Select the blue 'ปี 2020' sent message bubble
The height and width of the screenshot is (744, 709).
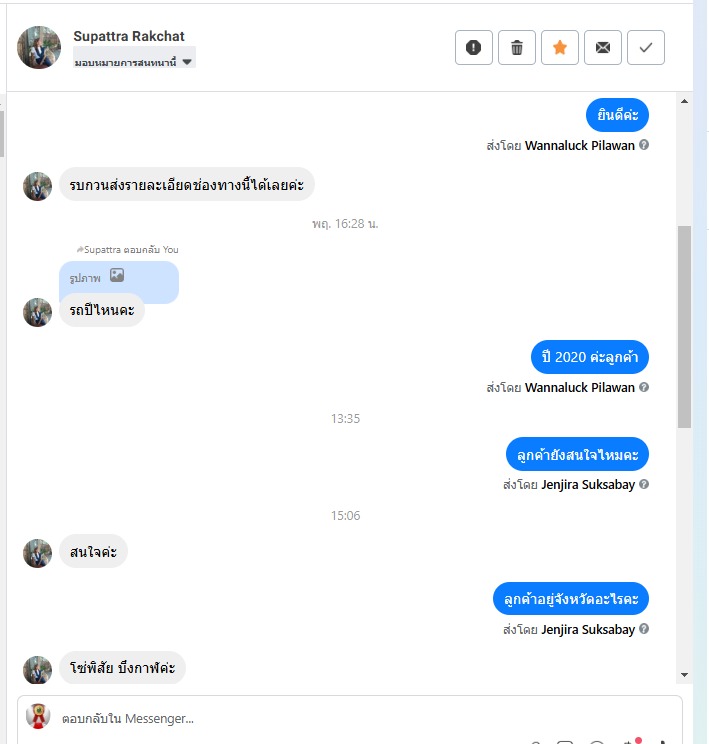pos(589,357)
